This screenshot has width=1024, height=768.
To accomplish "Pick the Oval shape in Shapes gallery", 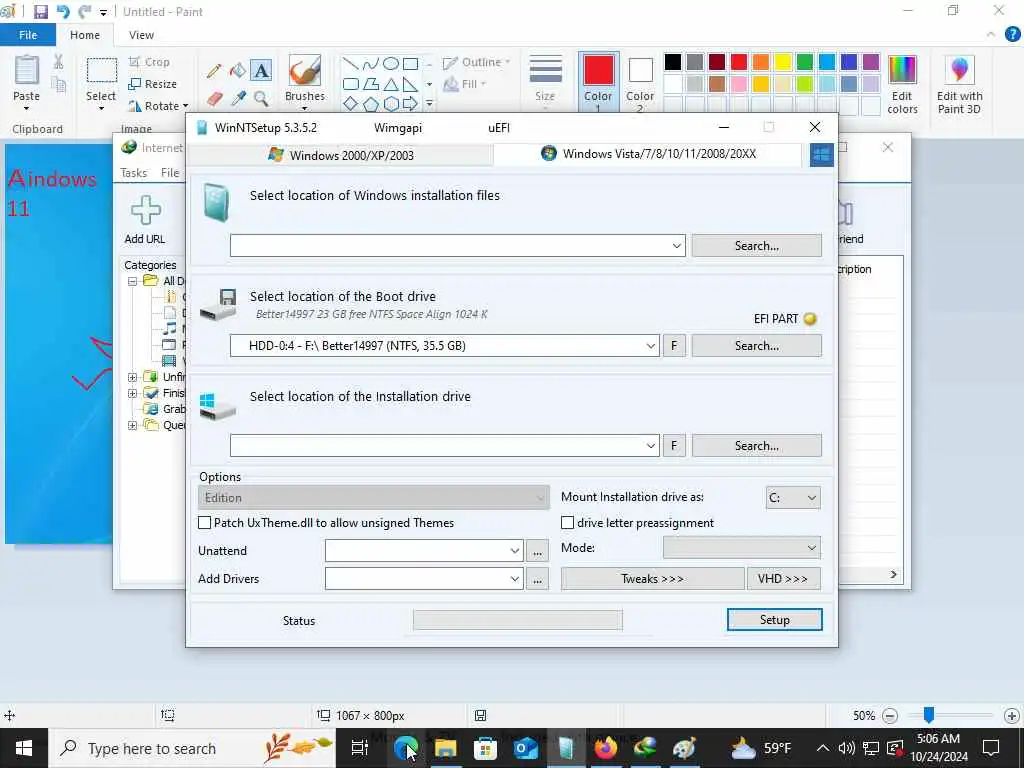I will (x=391, y=63).
